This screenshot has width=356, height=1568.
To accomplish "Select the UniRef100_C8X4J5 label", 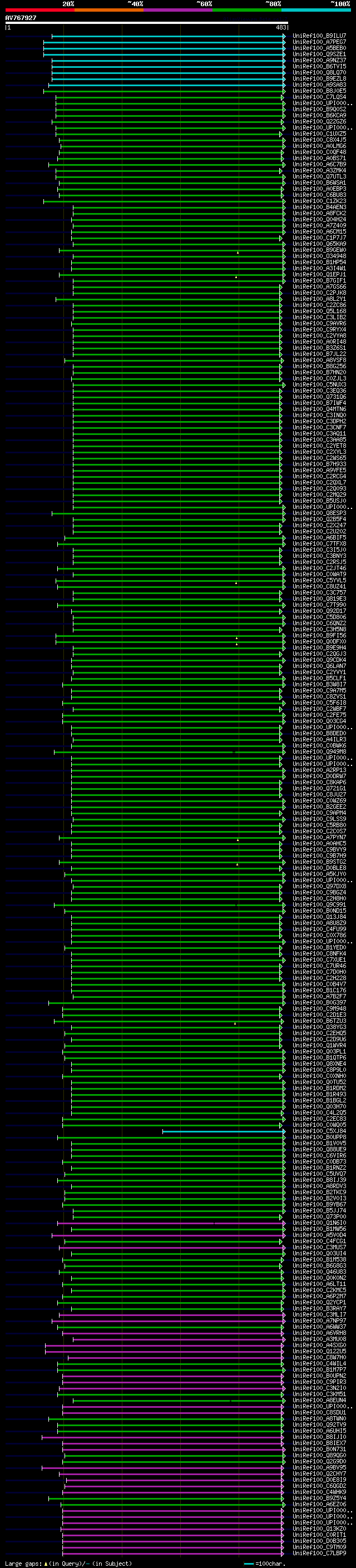I will point(319,140).
